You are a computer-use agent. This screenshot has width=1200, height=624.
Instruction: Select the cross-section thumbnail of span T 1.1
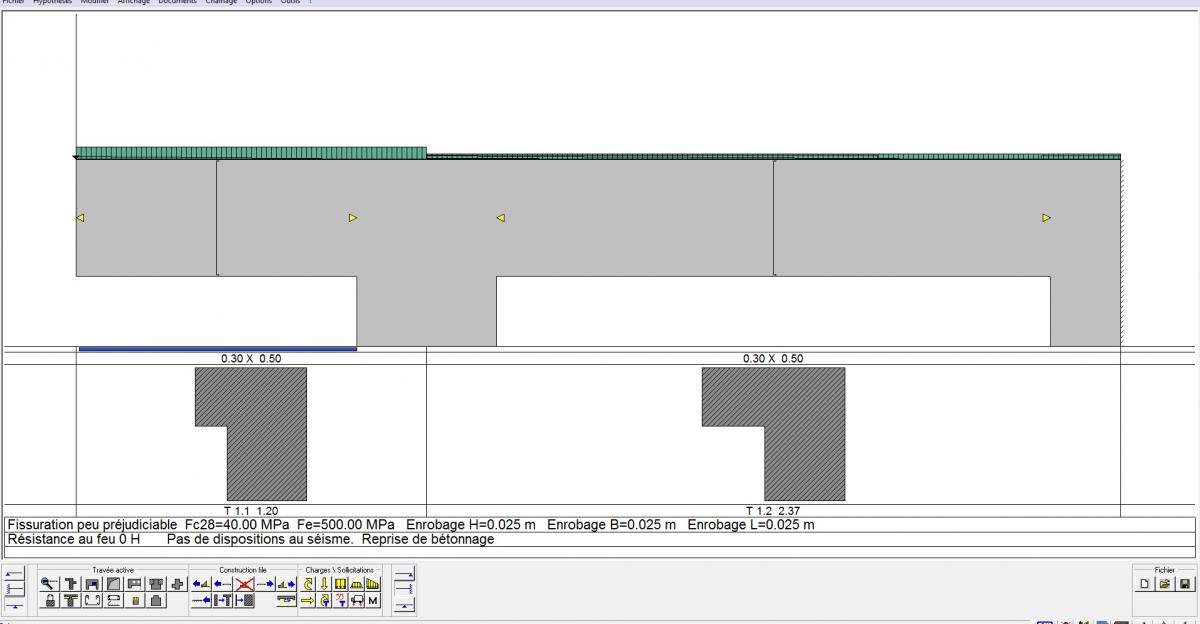[251, 433]
